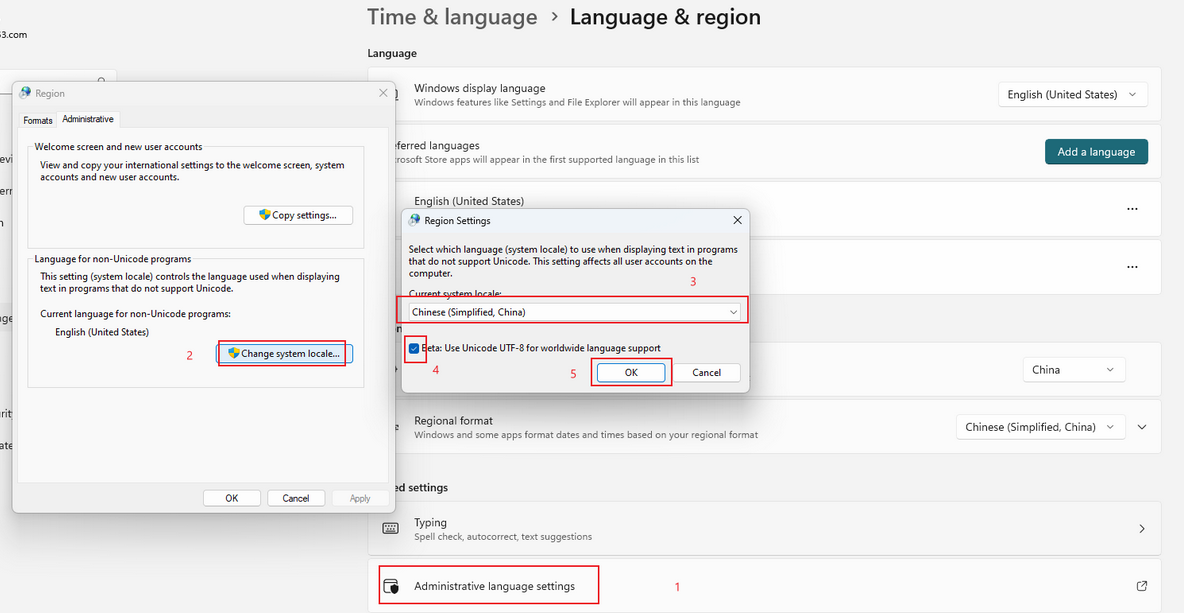Expand the Regional format section chevron
The width and height of the screenshot is (1184, 613).
pos(1142,427)
